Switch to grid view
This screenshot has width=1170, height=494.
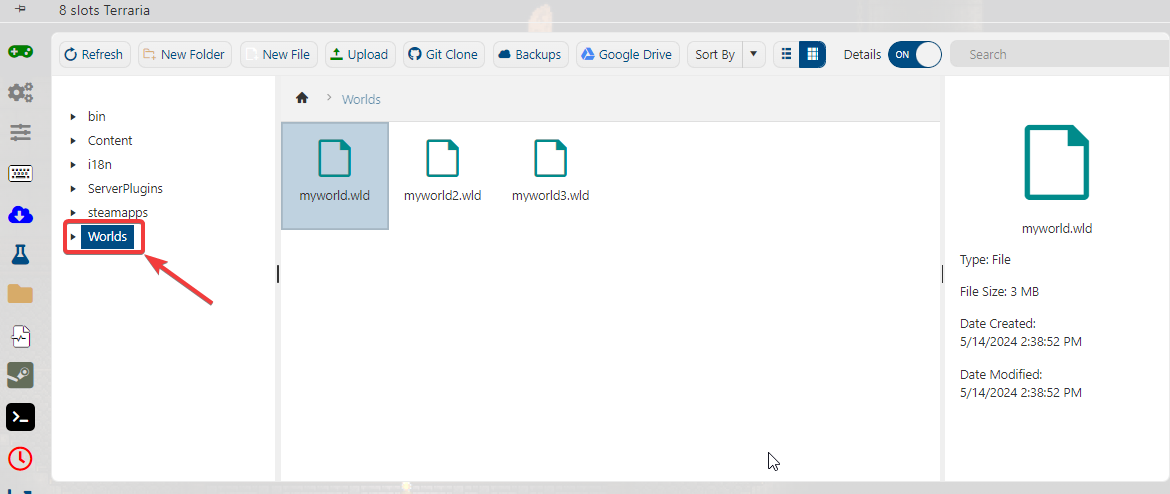[813, 54]
